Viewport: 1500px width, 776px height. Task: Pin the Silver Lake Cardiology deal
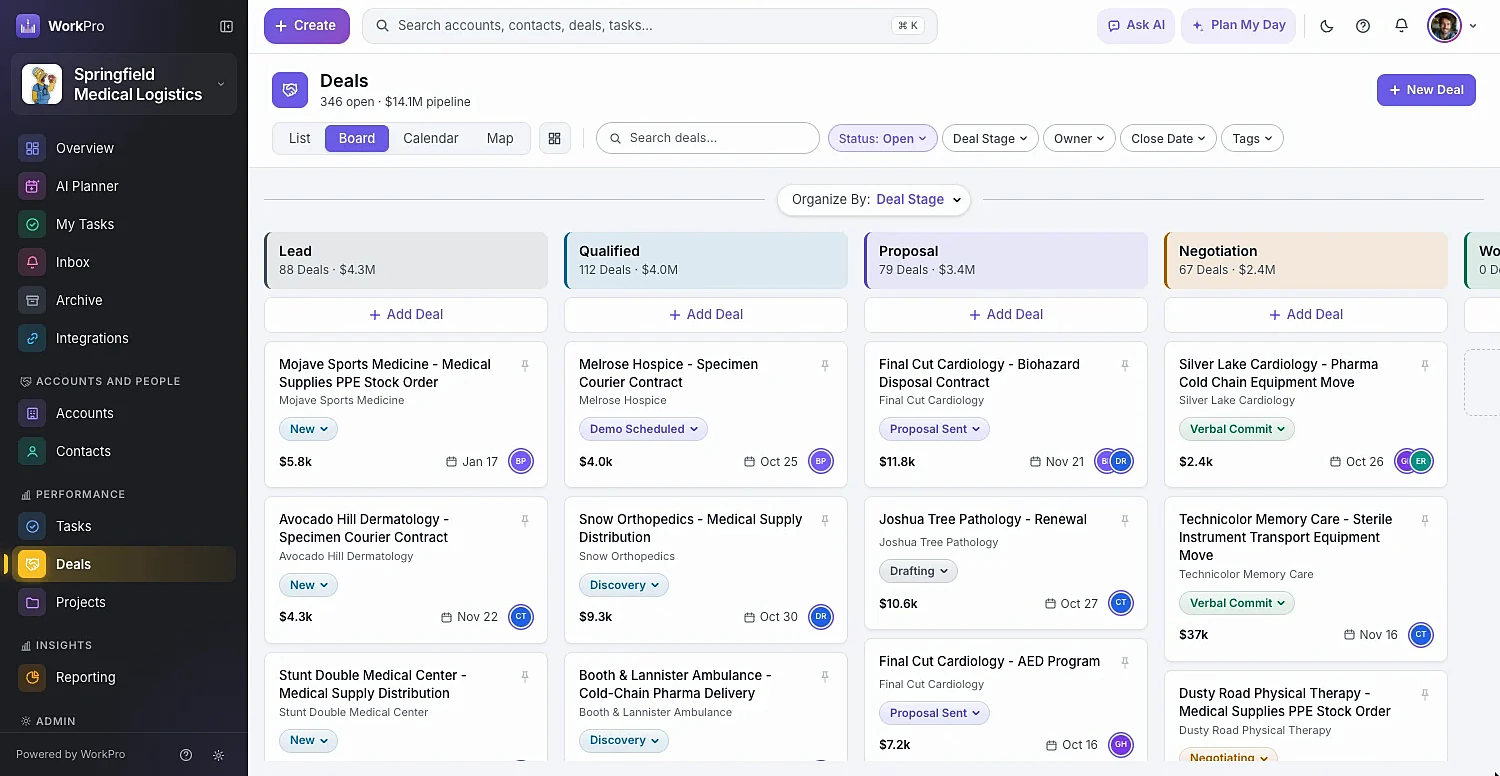[1425, 366]
